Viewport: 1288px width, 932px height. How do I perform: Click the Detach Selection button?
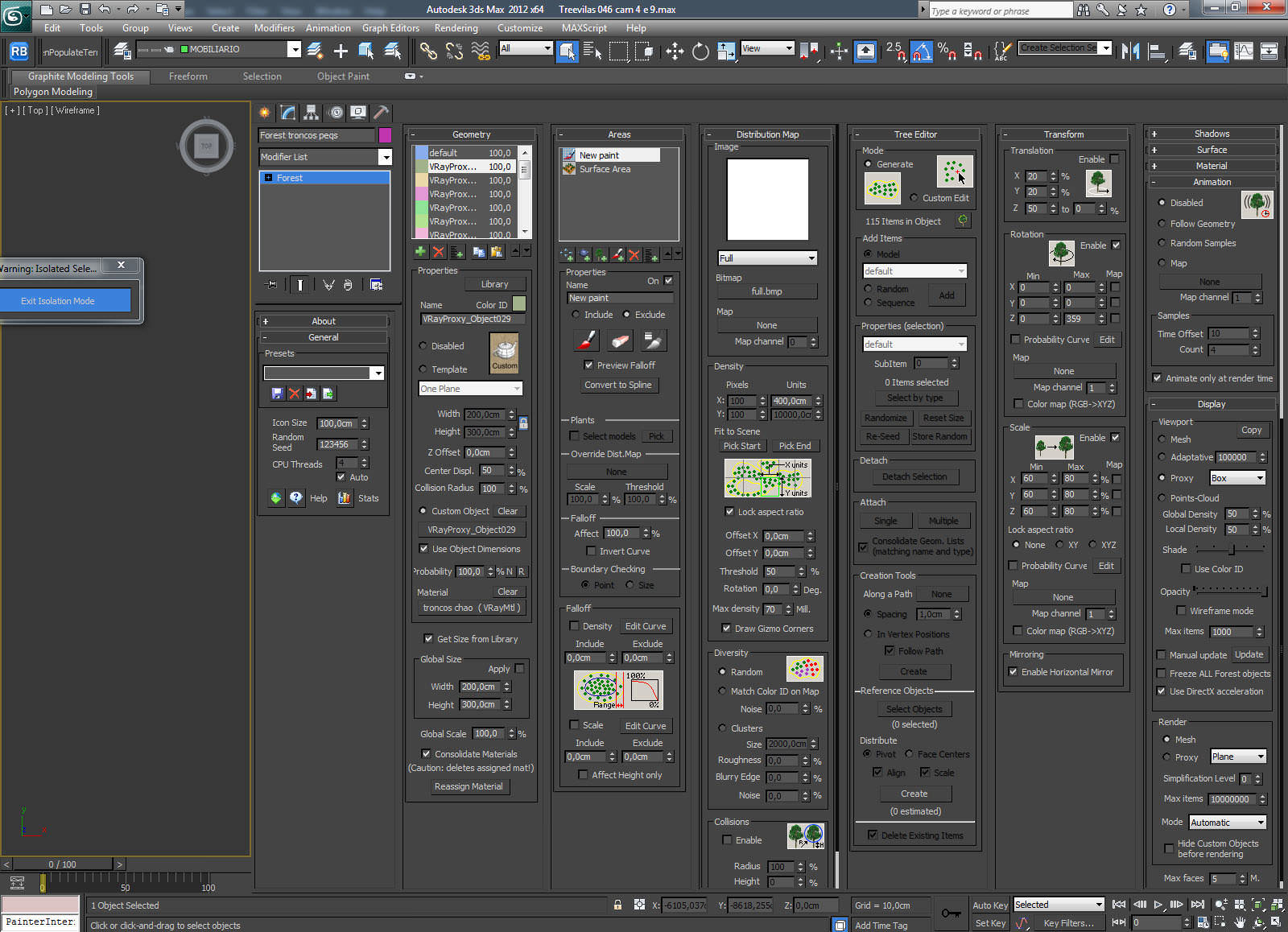coord(914,476)
